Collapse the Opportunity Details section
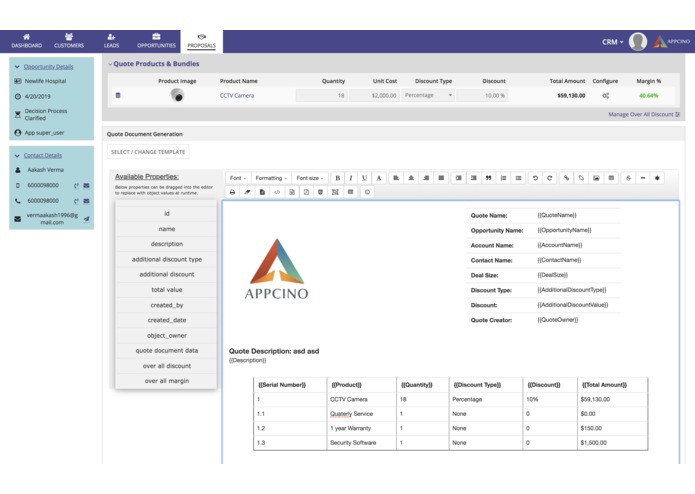The height and width of the screenshot is (494, 695). tap(17, 67)
